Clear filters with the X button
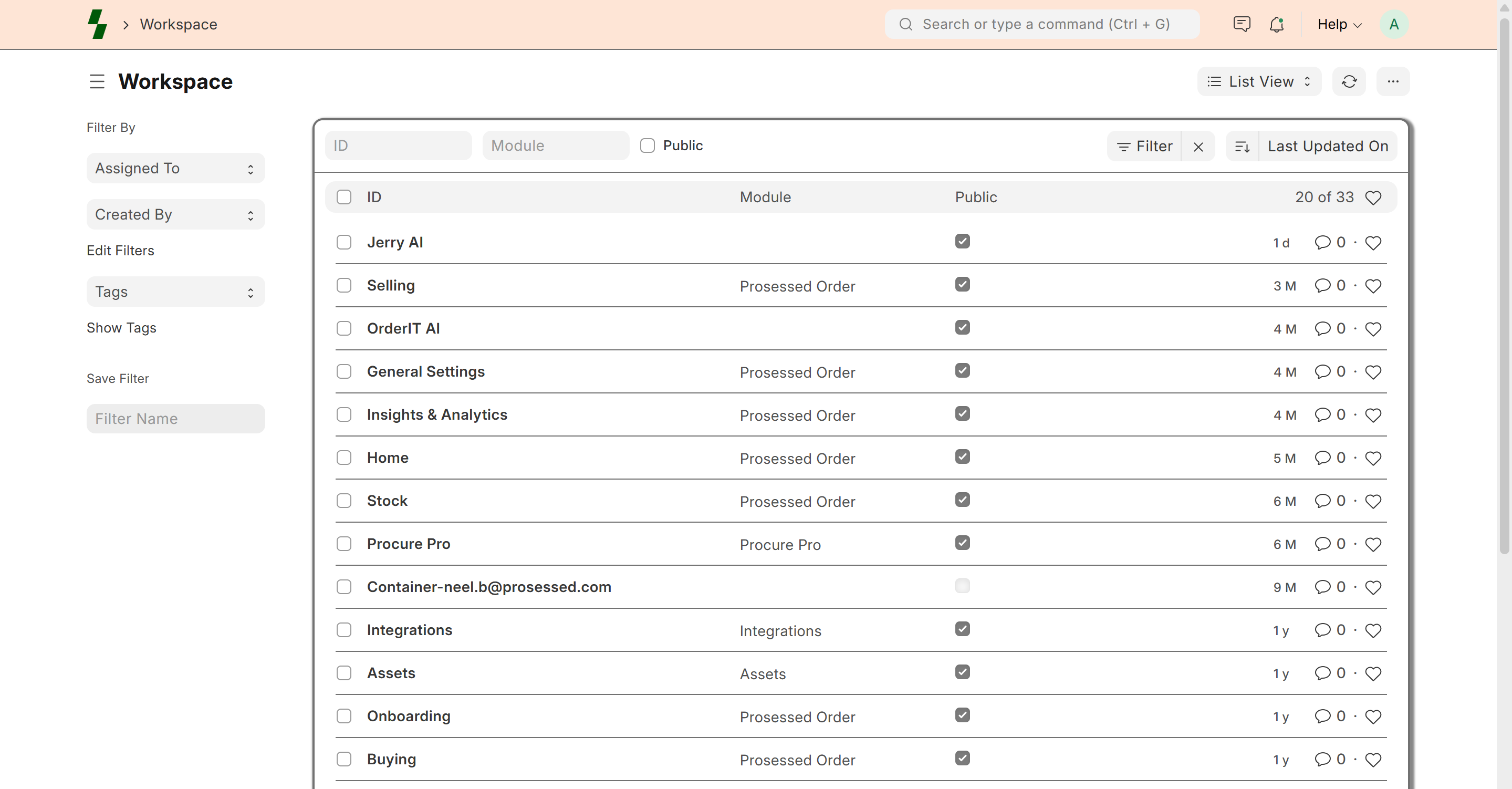The width and height of the screenshot is (1512, 789). [x=1198, y=146]
